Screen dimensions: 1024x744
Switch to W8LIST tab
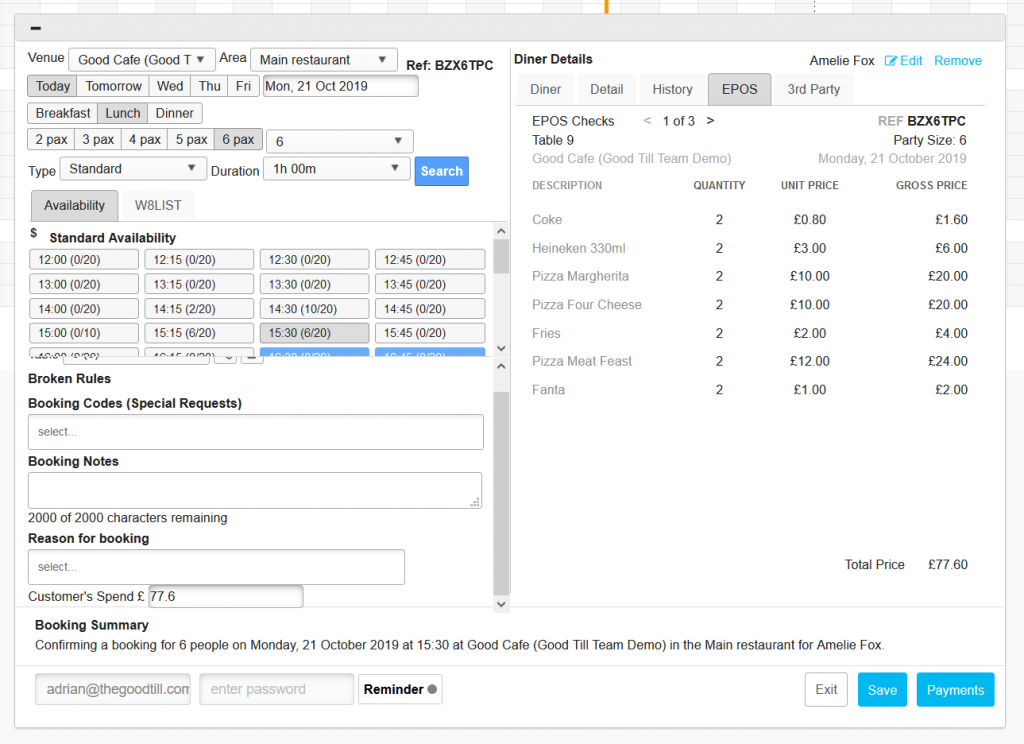[158, 205]
